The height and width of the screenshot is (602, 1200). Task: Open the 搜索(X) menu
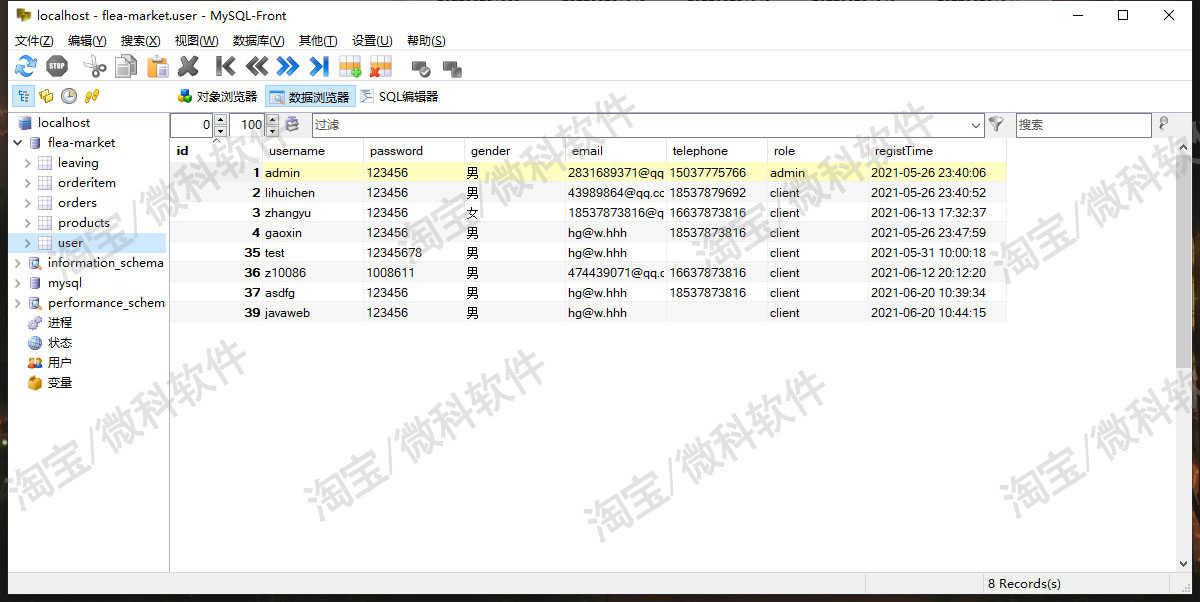pyautogui.click(x=140, y=41)
